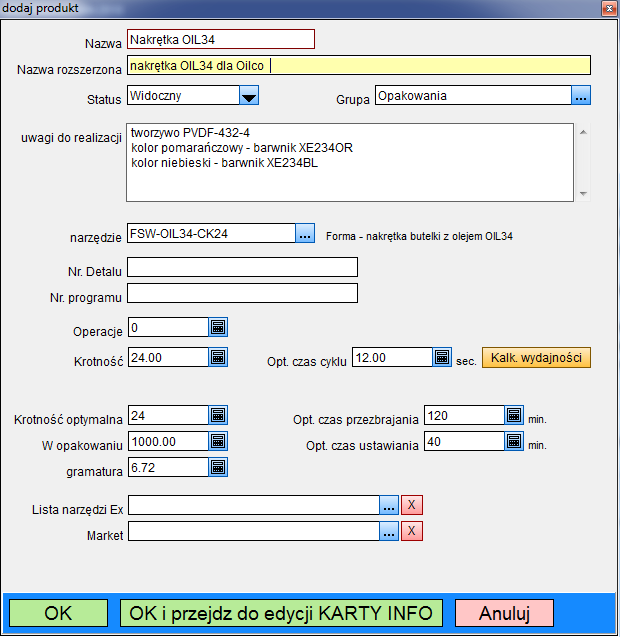Click the Grupa Opakowania field
This screenshot has height=637, width=620.
(473, 95)
